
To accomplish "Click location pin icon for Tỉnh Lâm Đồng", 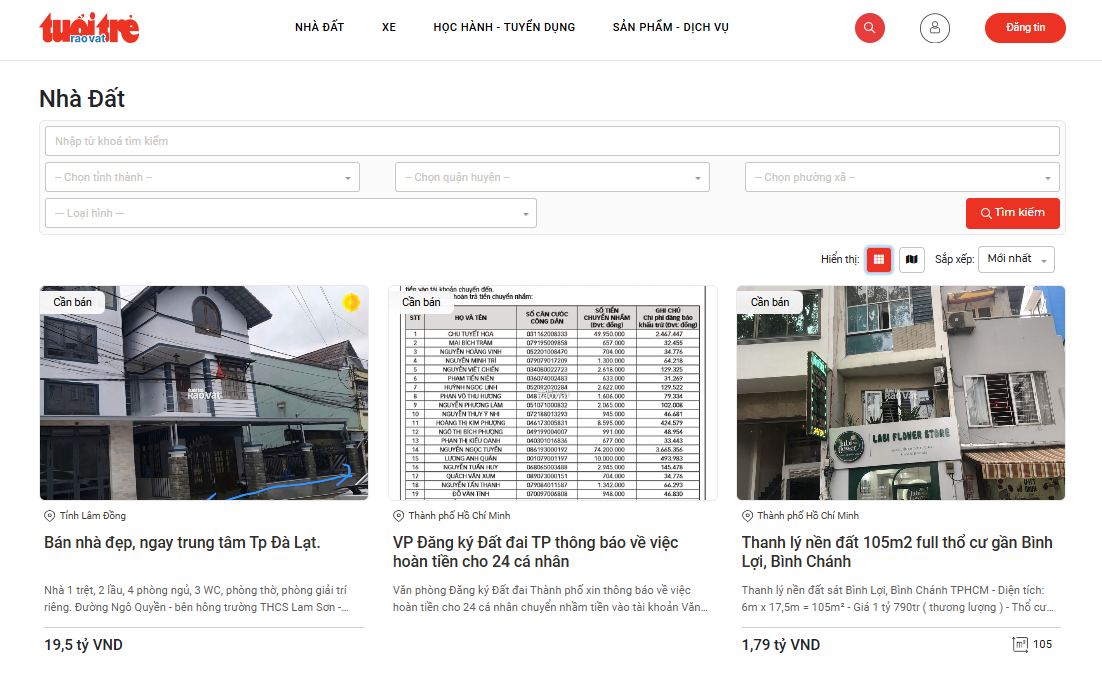I will tap(50, 516).
